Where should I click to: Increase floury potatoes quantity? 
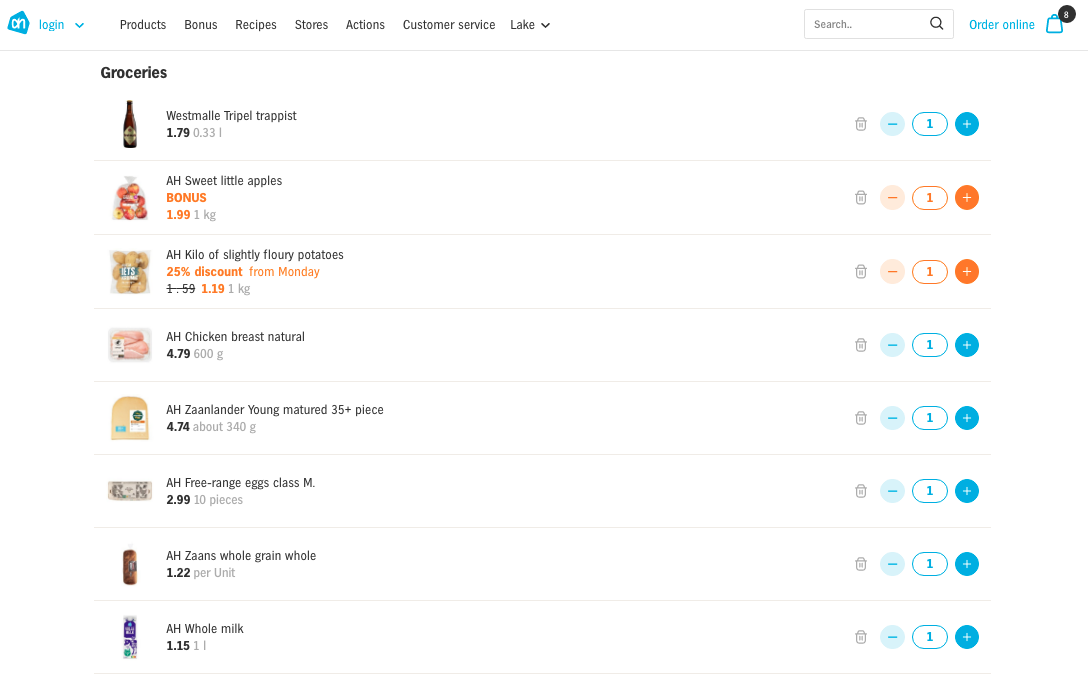967,271
